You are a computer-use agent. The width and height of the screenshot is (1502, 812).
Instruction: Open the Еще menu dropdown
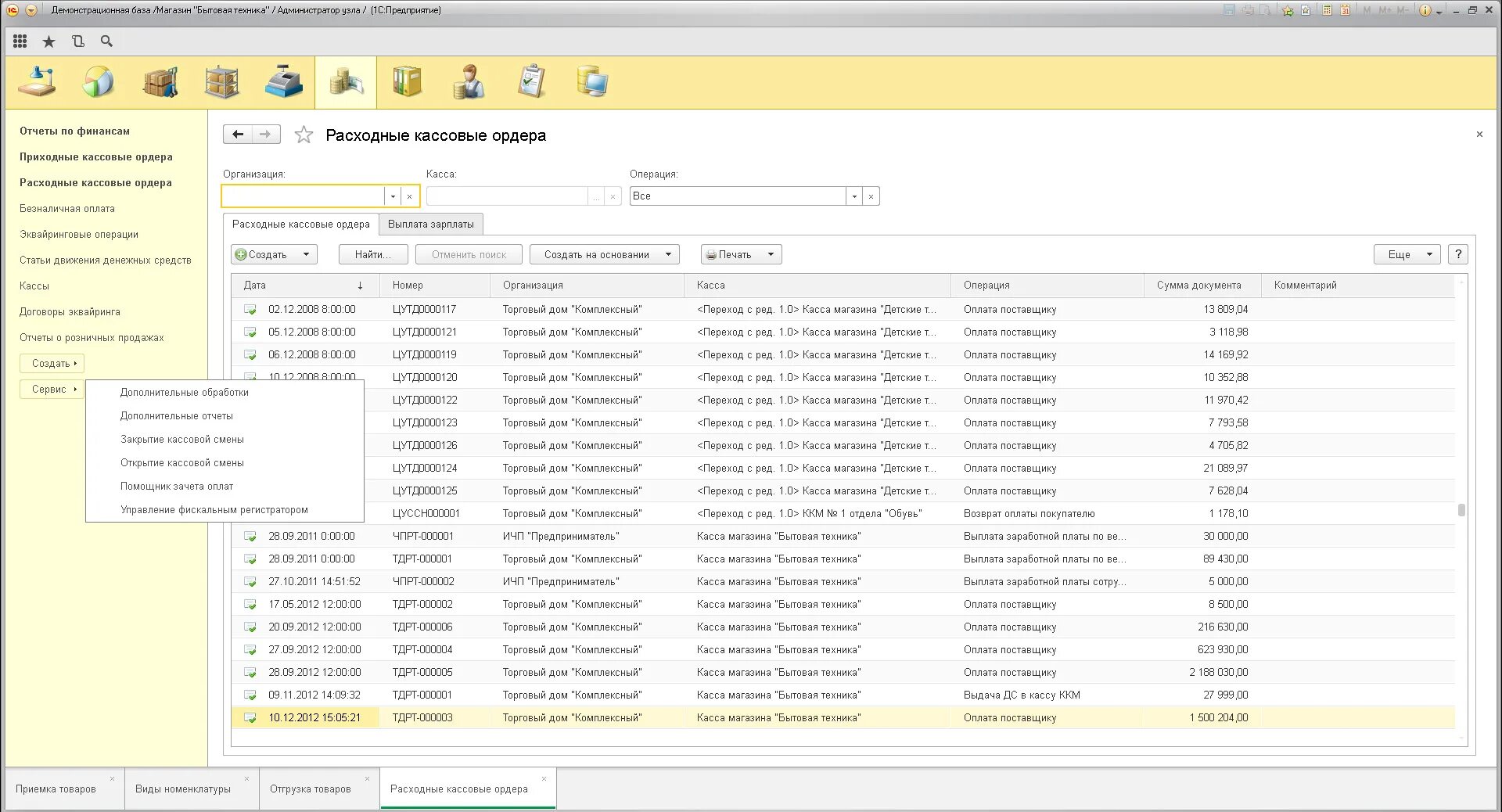pos(1407,254)
